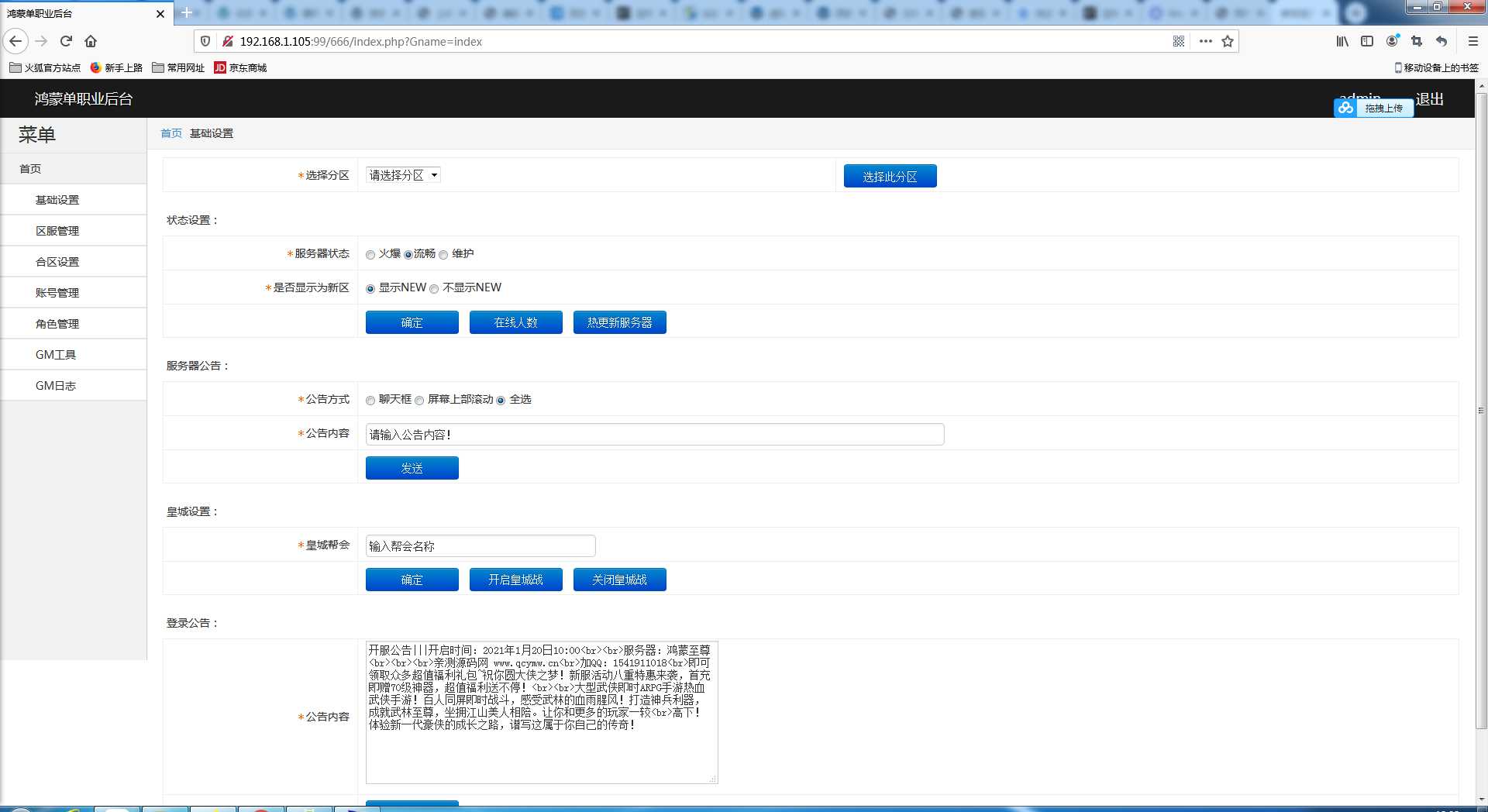Image resolution: width=1488 pixels, height=812 pixels.
Task: Select 聊天框 announcement method
Action: [x=370, y=401]
